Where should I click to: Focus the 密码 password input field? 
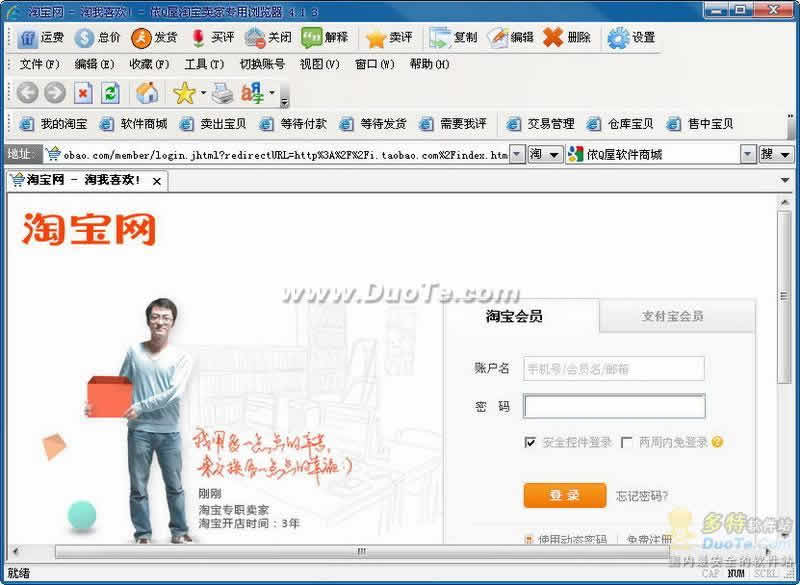[614, 406]
